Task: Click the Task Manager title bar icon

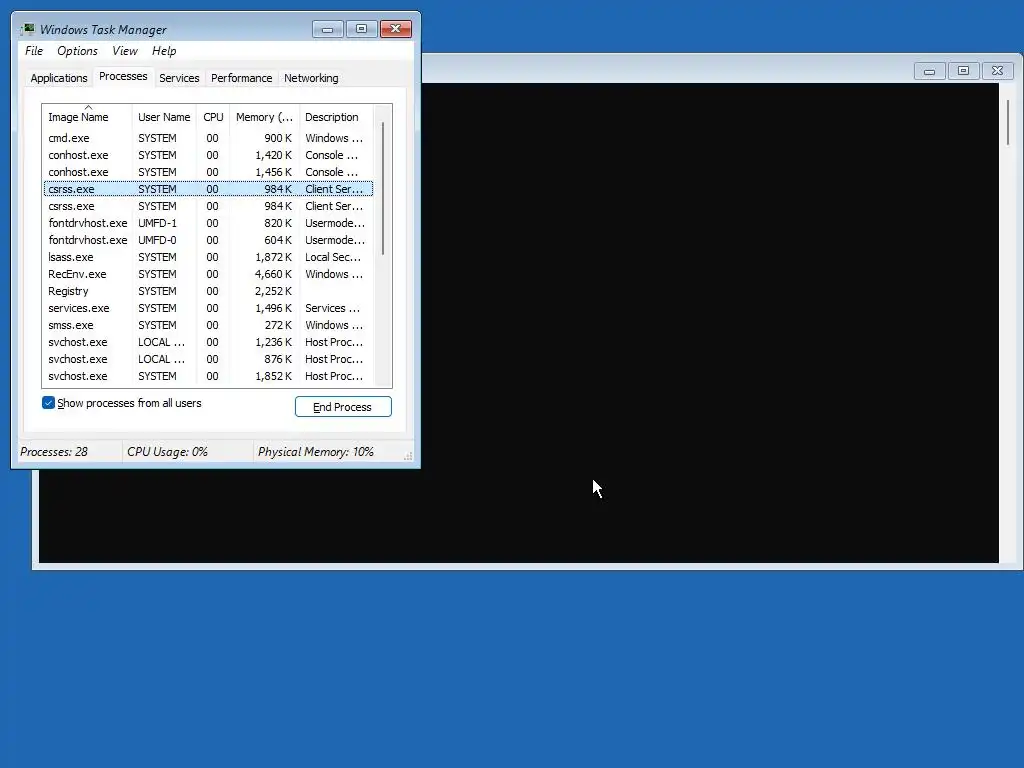Action: coord(27,29)
